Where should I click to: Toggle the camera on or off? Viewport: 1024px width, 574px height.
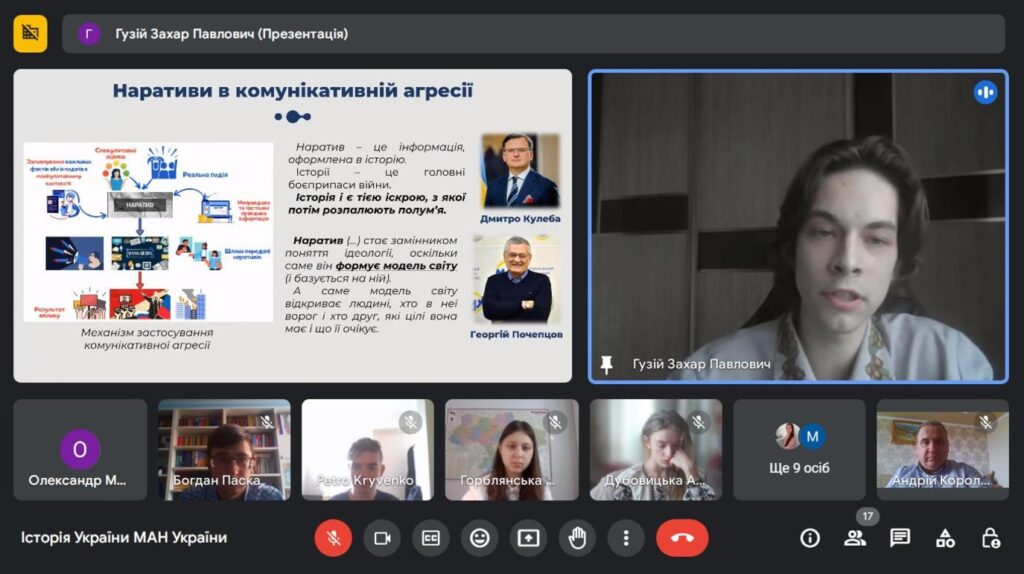[x=382, y=538]
